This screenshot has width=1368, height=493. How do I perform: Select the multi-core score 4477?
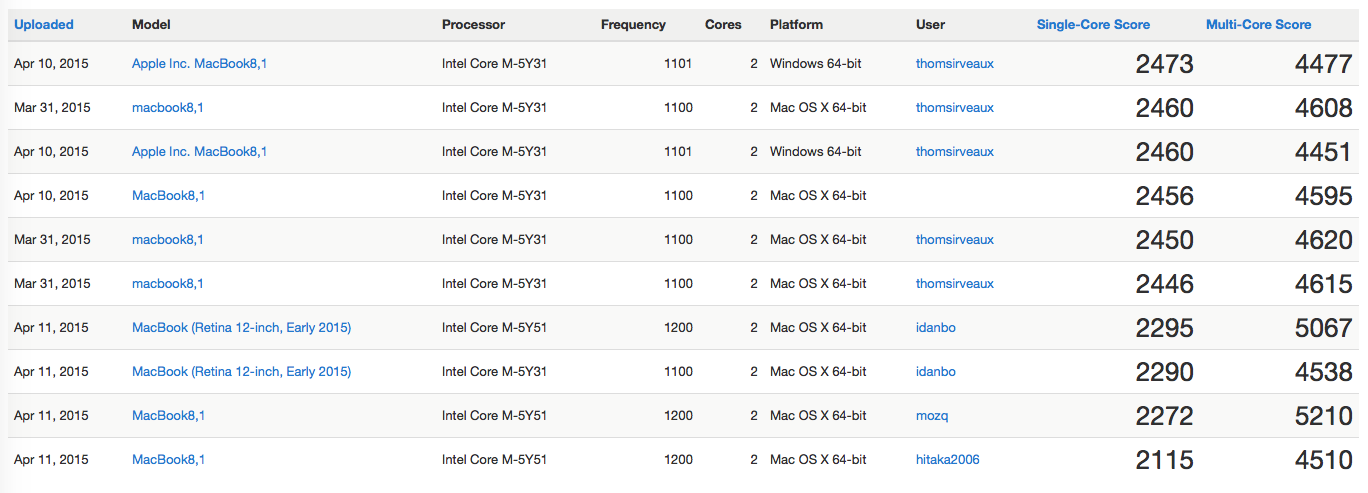(1324, 64)
